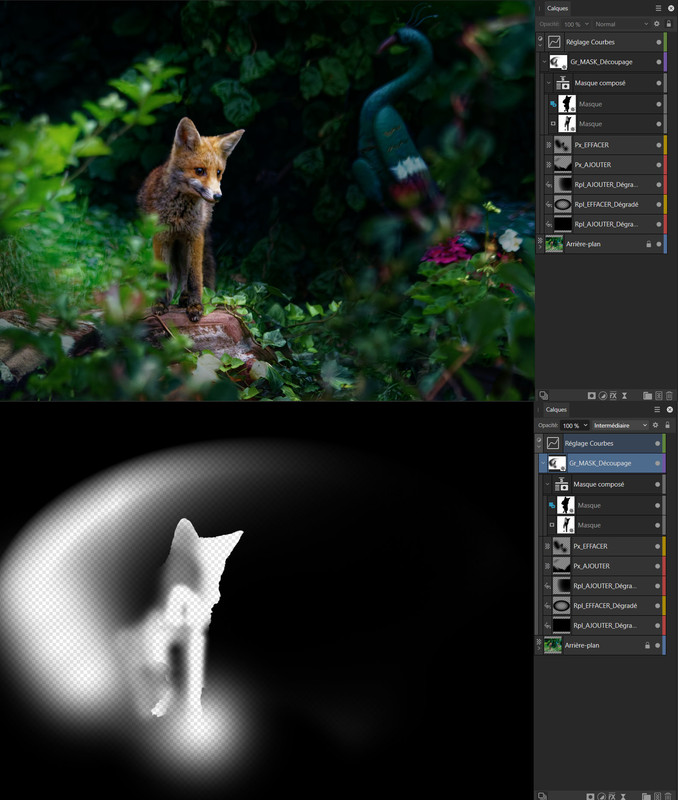Open the Intermédiaire blend mode dropdown

[620, 425]
